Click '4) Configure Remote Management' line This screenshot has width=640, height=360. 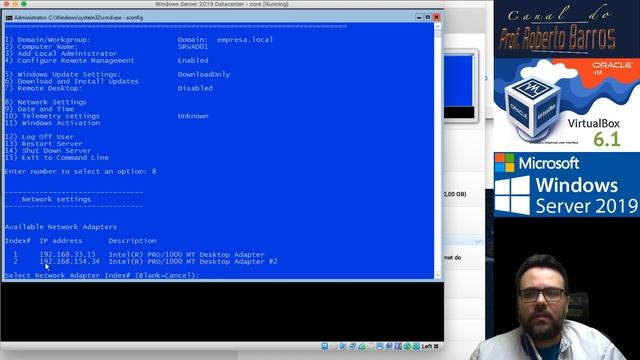(x=69, y=60)
